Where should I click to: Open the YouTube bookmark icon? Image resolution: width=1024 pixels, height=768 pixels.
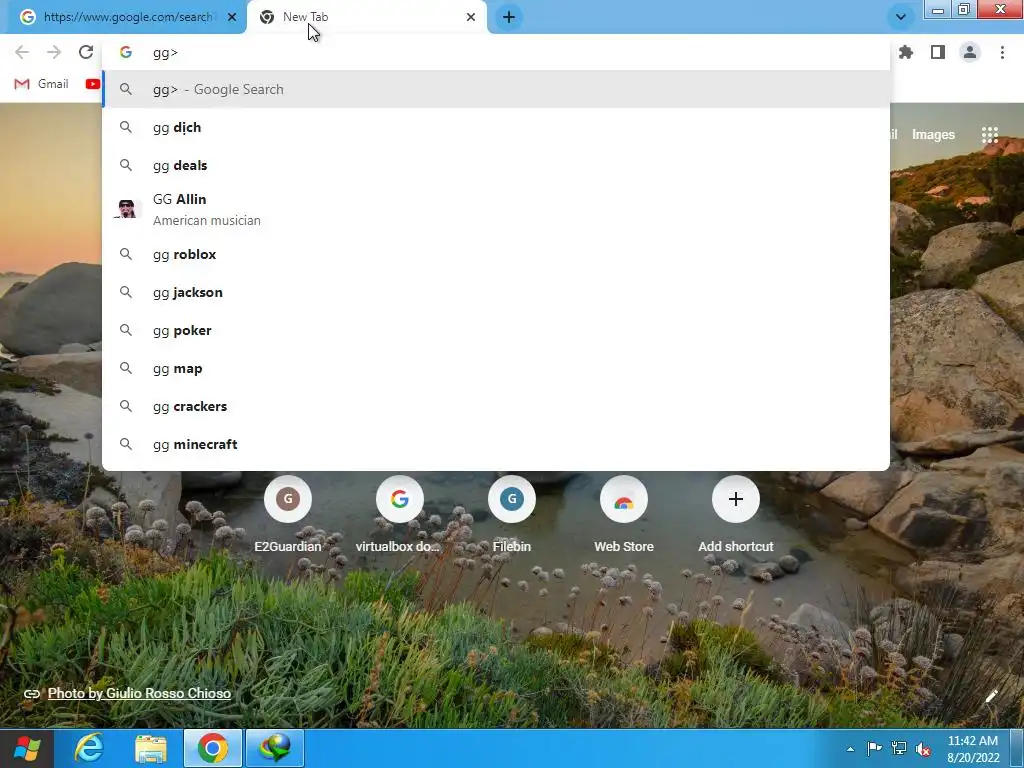[x=93, y=84]
